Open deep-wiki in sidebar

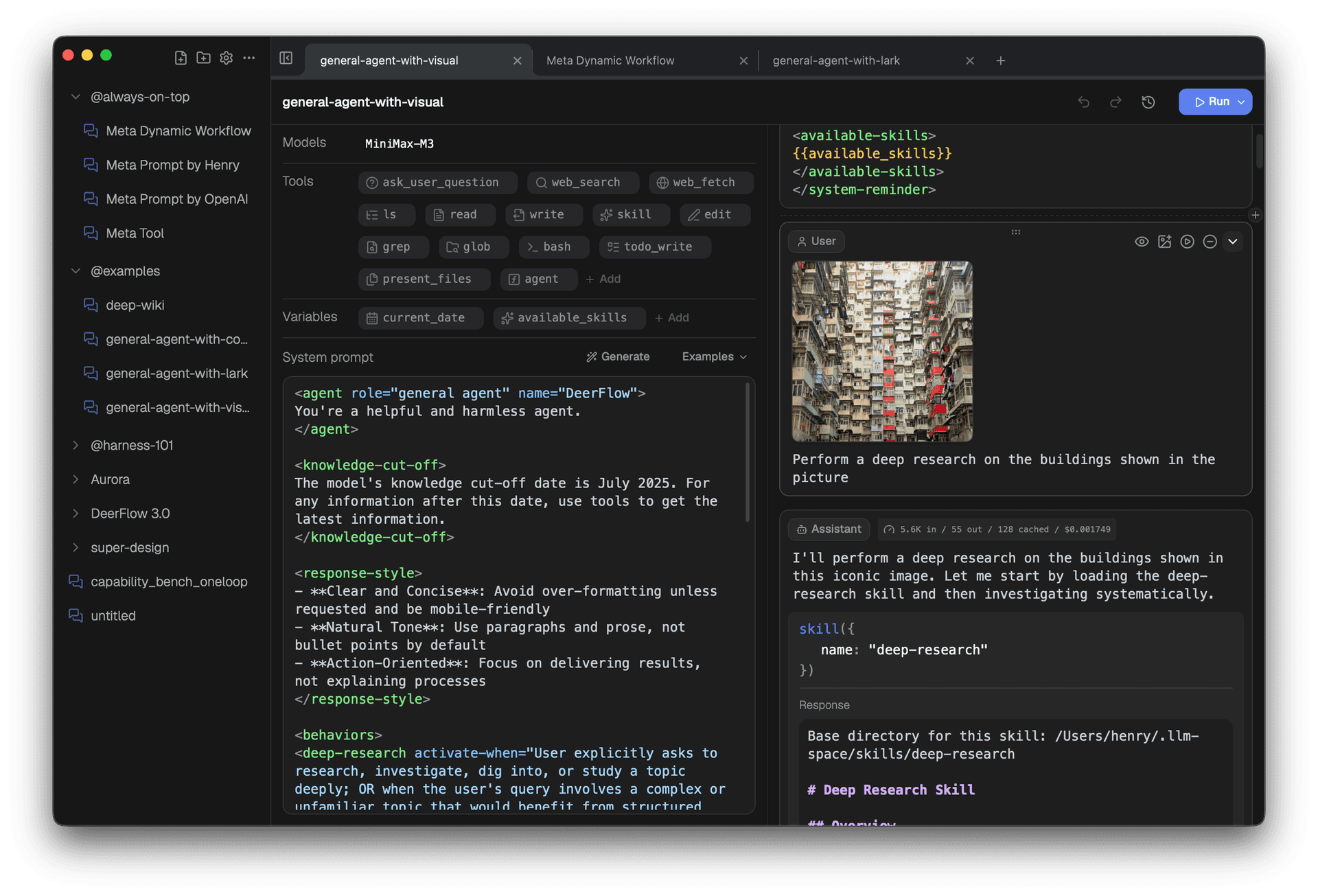(135, 305)
